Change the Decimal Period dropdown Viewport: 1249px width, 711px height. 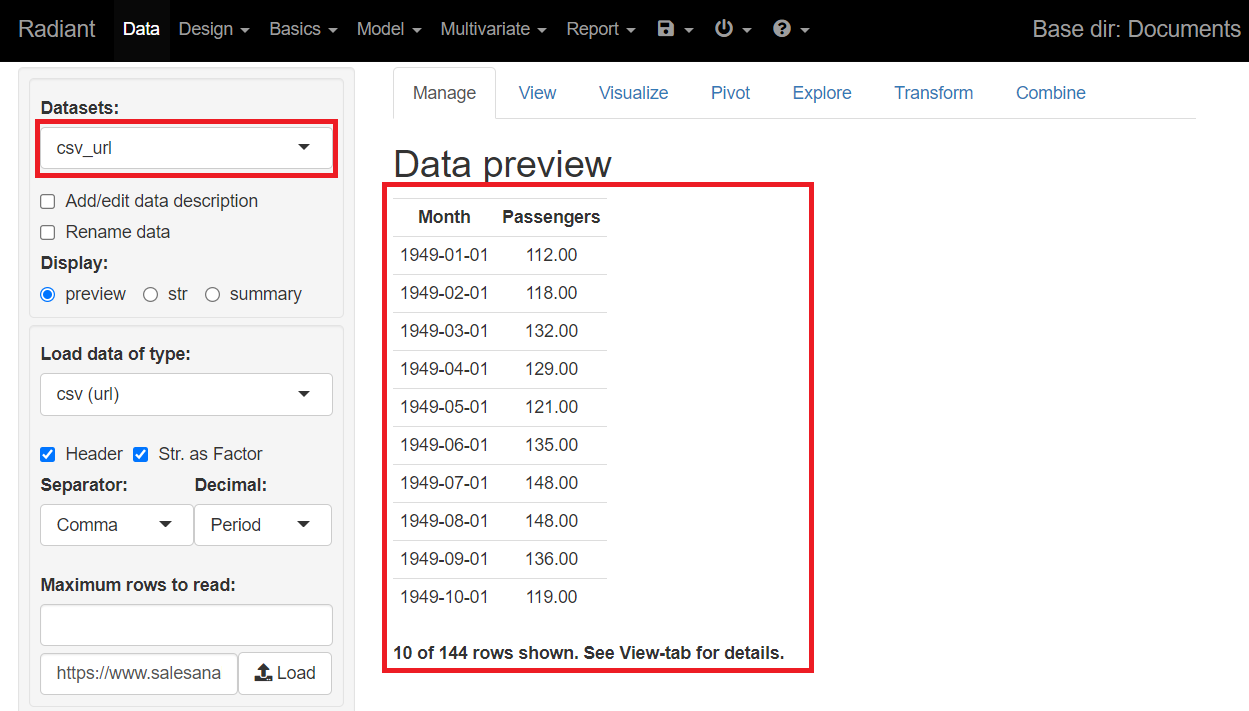tap(262, 525)
